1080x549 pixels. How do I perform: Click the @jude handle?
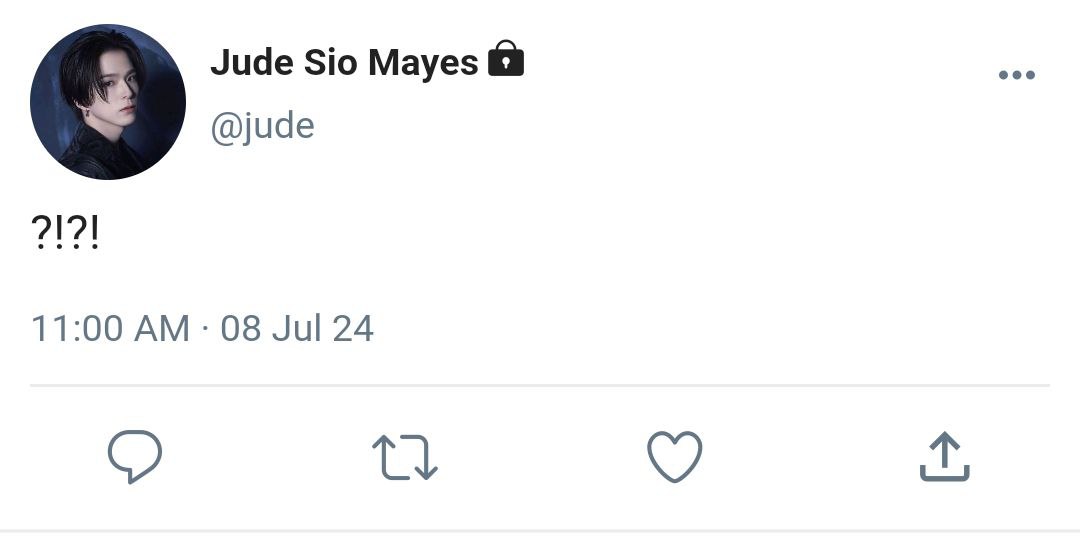point(262,126)
